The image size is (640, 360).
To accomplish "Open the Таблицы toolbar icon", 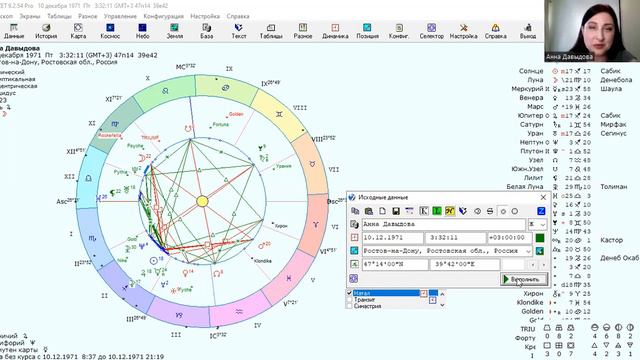I will [271, 31].
